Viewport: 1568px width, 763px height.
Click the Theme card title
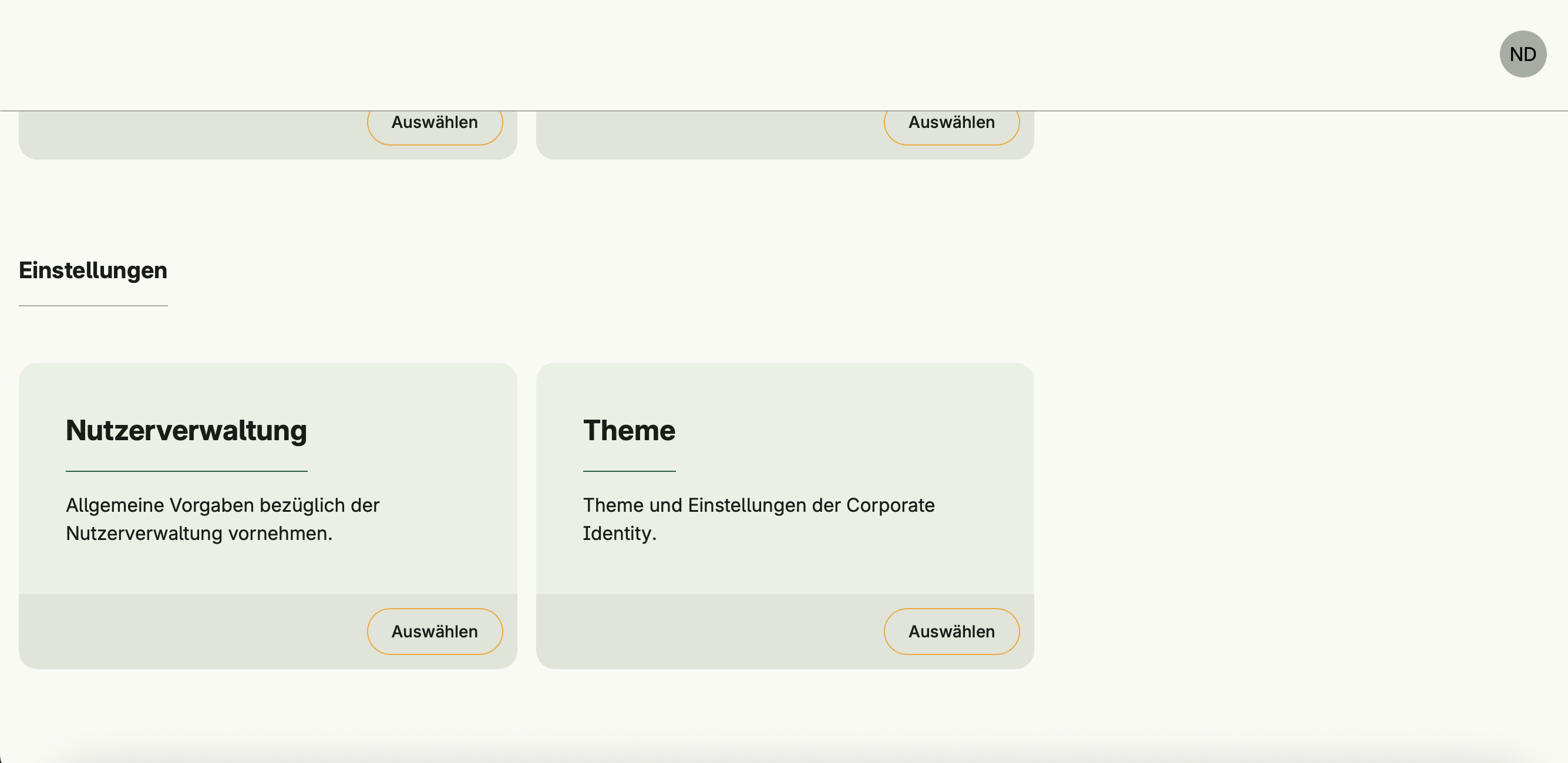click(x=629, y=430)
